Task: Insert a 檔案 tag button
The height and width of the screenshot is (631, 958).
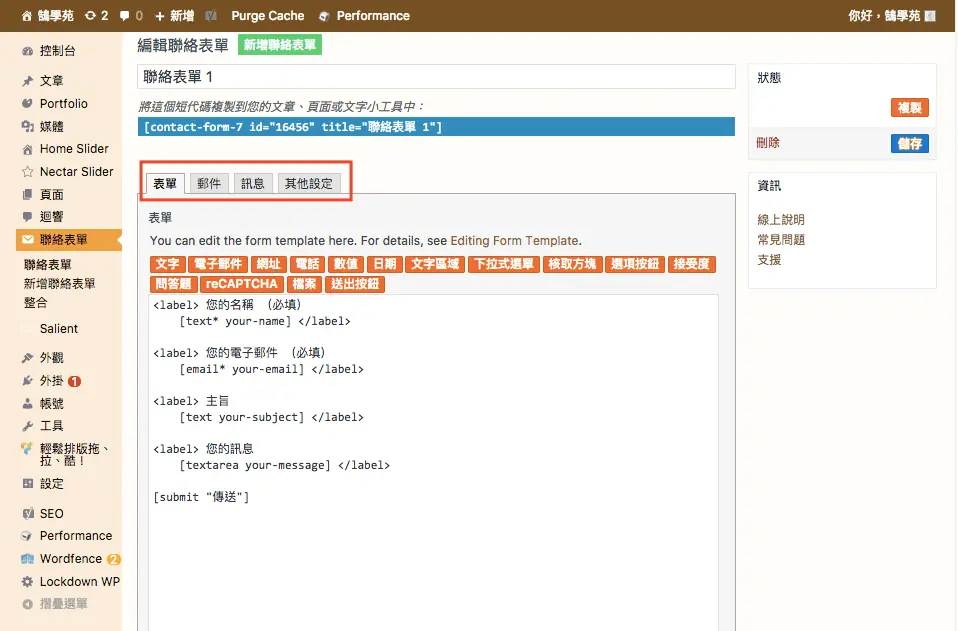Action: click(x=304, y=284)
